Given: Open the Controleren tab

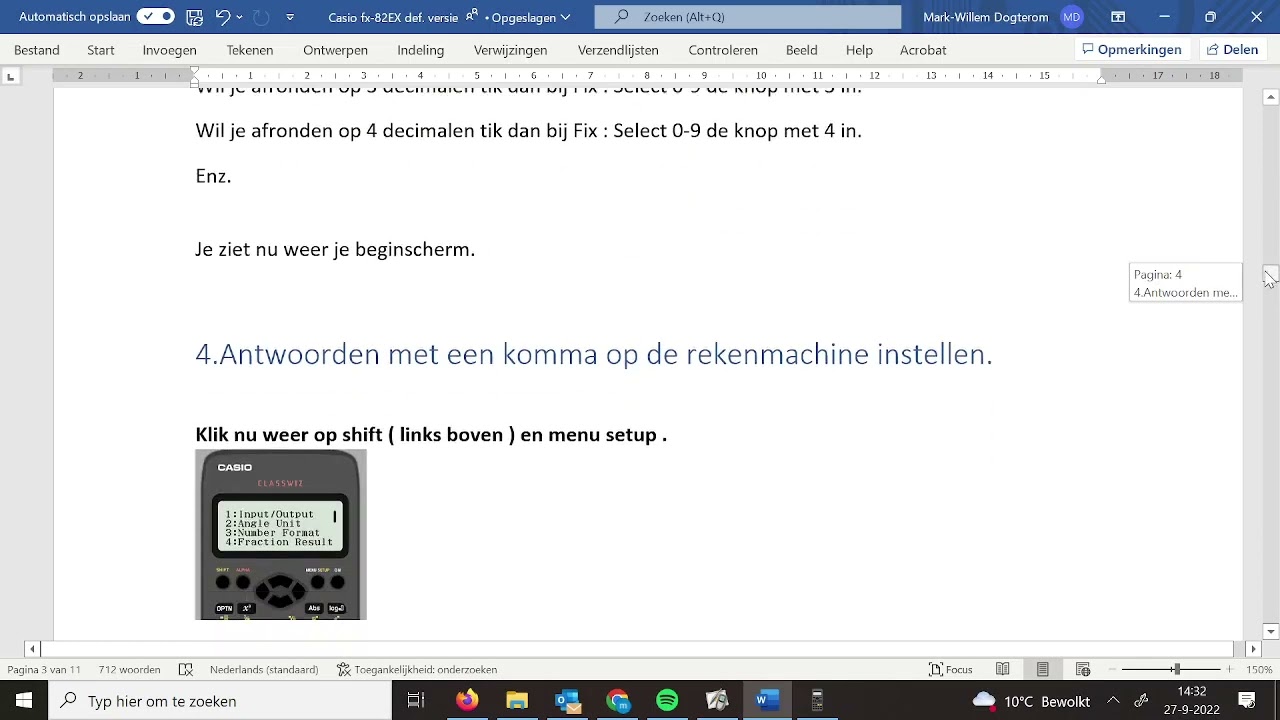Looking at the screenshot, I should tap(723, 50).
